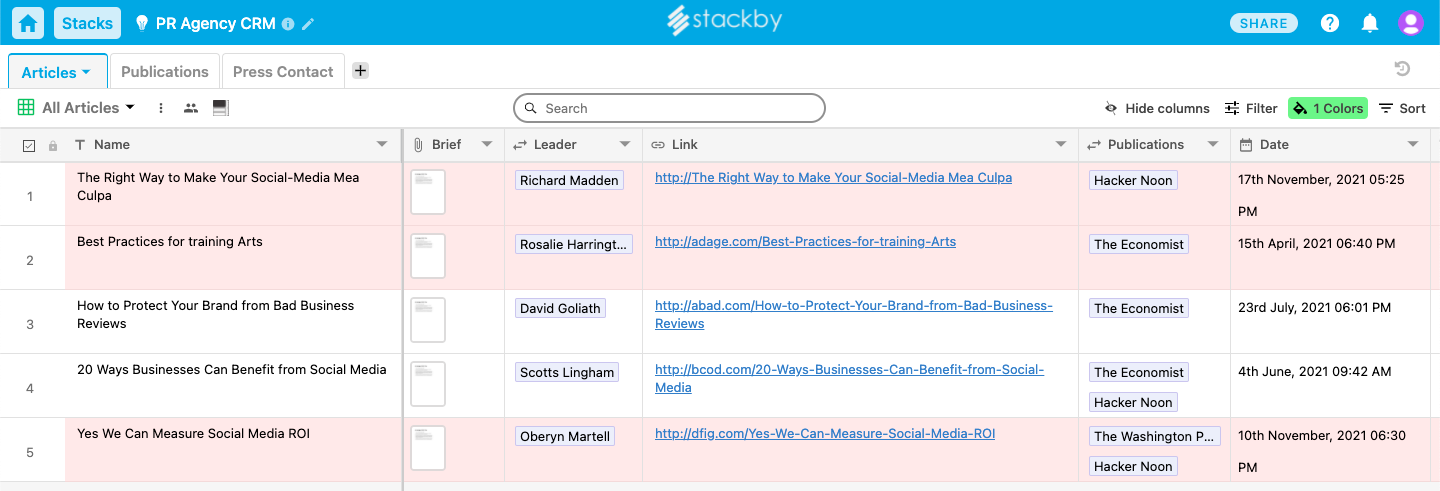Open the view collaborators people icon
The width and height of the screenshot is (1440, 491).
coord(191,108)
